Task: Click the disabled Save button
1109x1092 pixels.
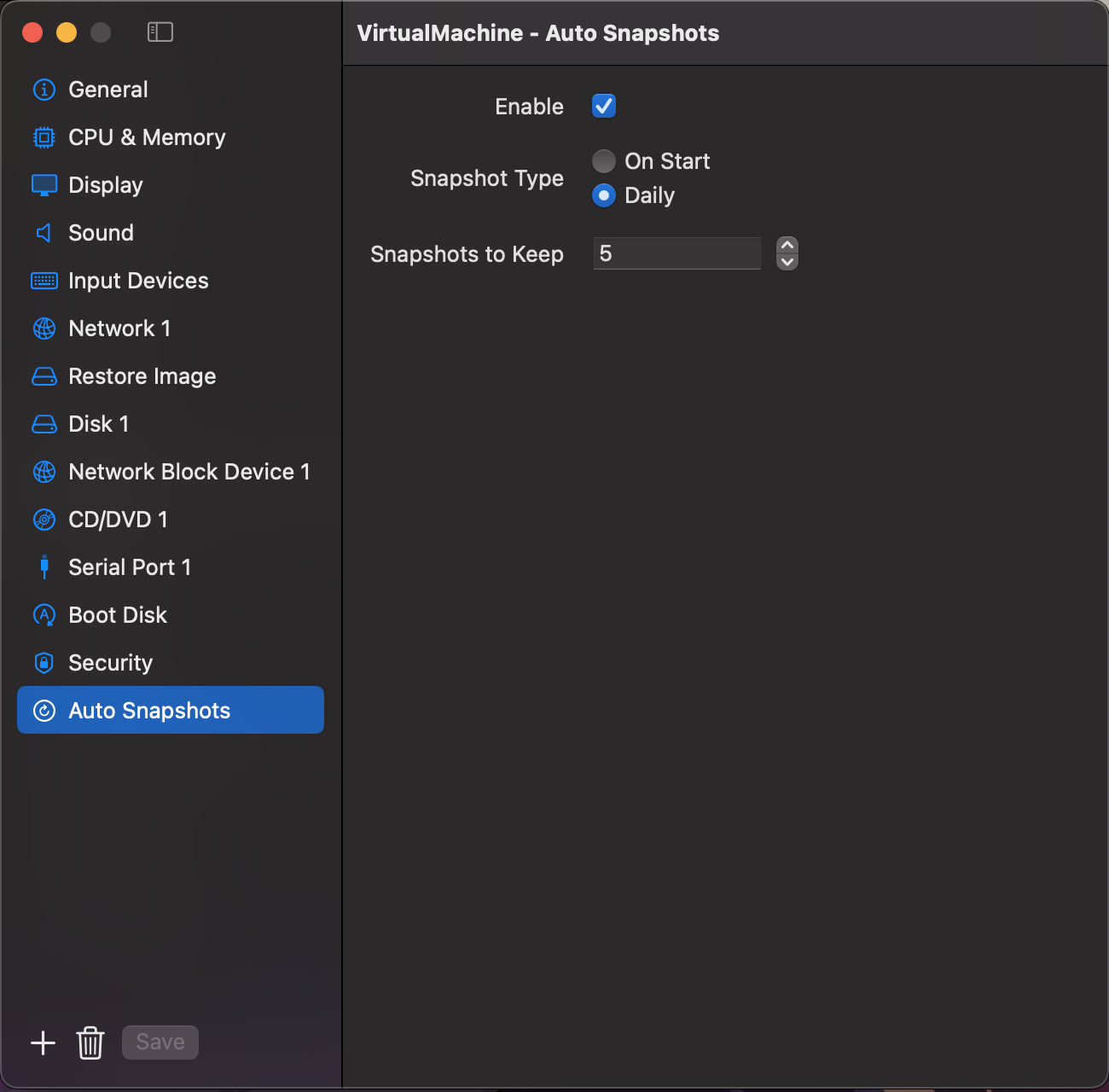Action: click(160, 1043)
